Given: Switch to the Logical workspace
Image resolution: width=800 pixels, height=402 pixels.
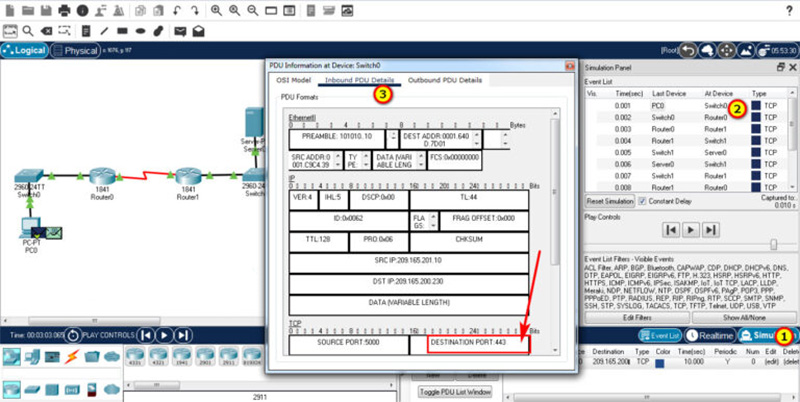Looking at the screenshot, I should pos(24,51).
